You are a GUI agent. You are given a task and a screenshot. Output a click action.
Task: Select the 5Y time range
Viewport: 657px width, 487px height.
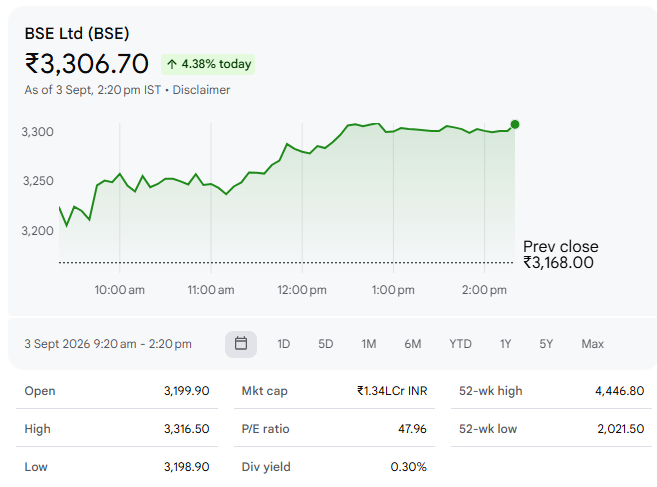click(546, 344)
